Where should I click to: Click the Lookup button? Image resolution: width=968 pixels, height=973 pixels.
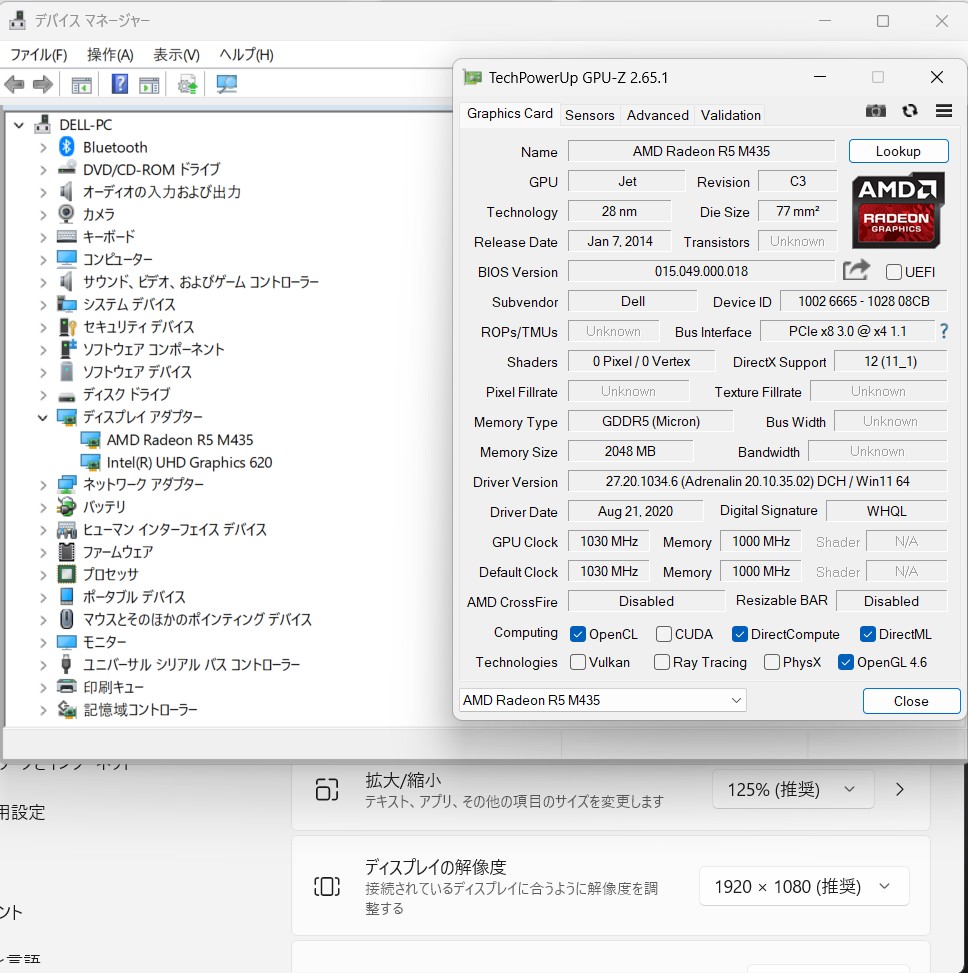pos(898,151)
